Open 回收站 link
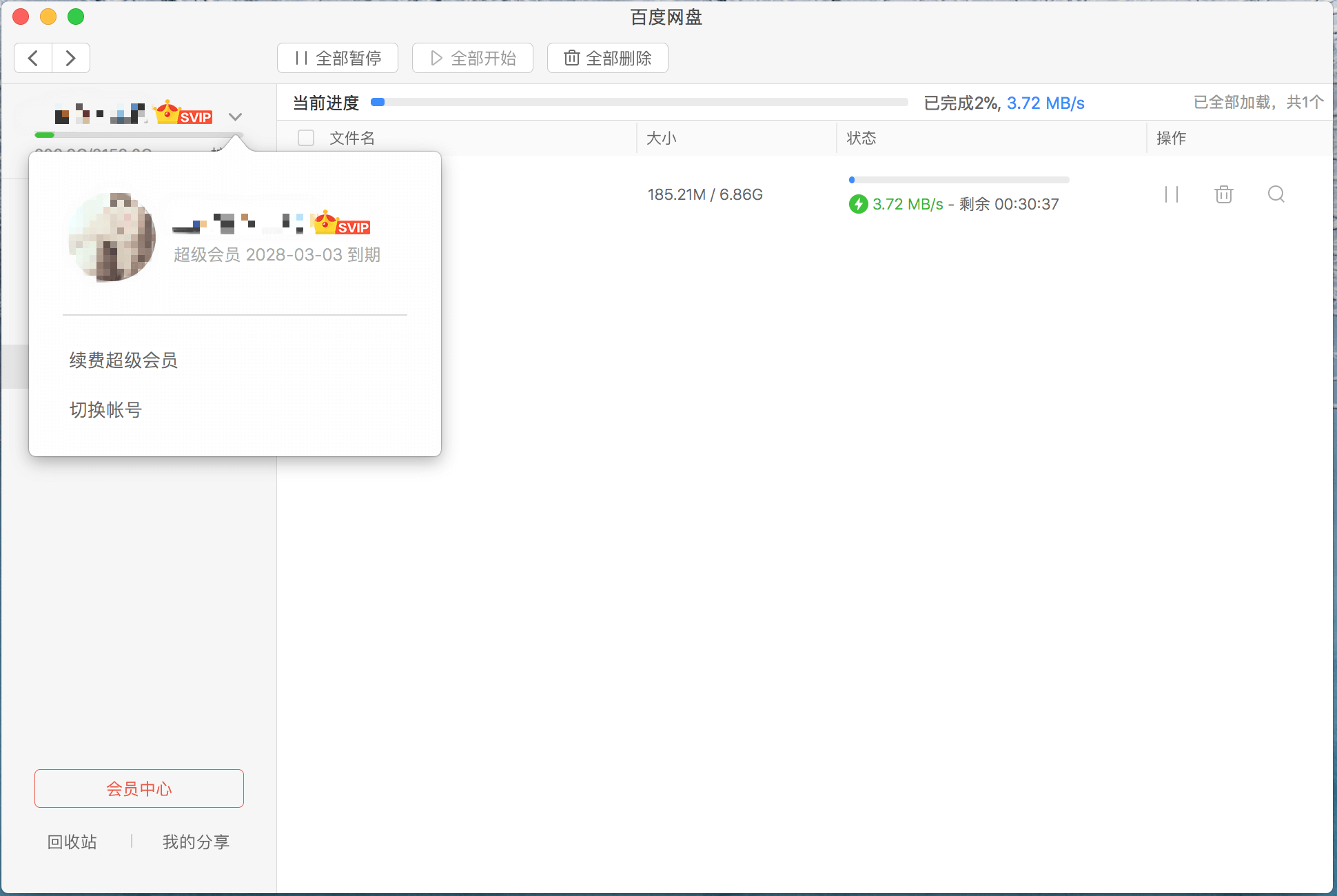 click(72, 842)
